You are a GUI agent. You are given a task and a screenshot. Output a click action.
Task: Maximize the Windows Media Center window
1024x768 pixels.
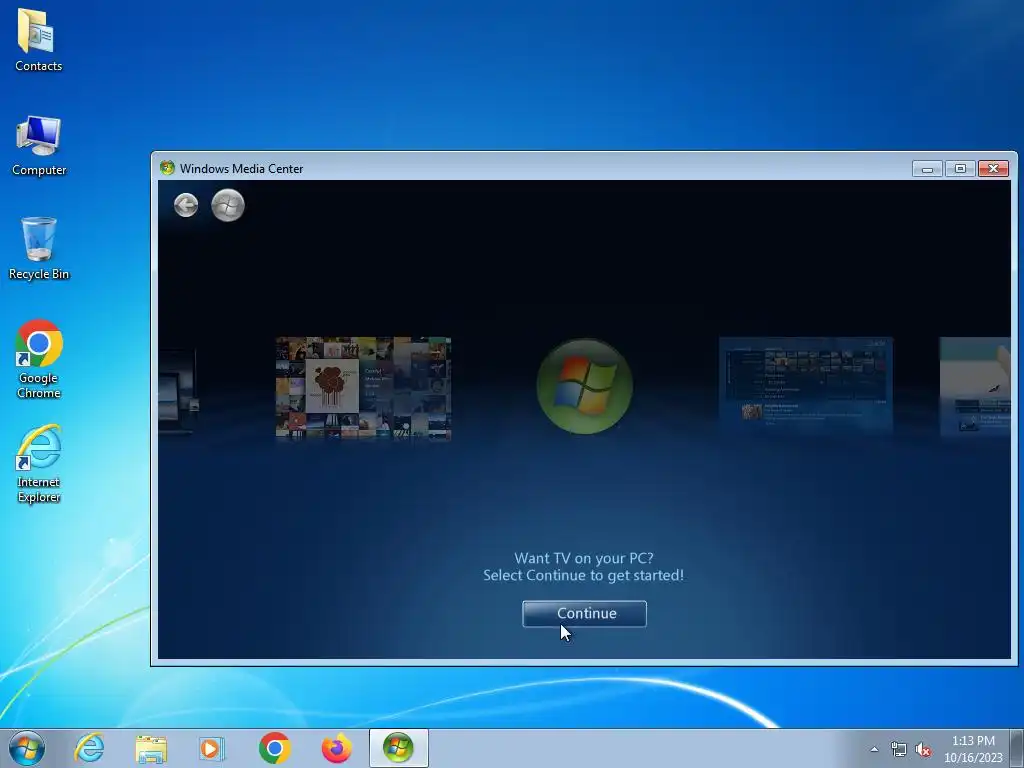pos(960,168)
